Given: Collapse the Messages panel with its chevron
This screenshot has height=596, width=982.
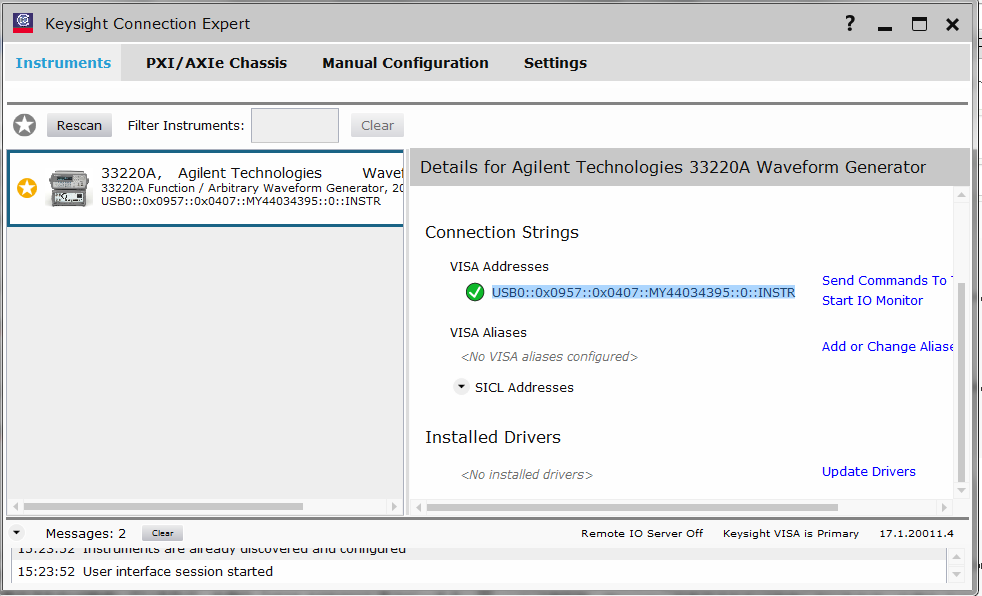Looking at the screenshot, I should pos(14,532).
